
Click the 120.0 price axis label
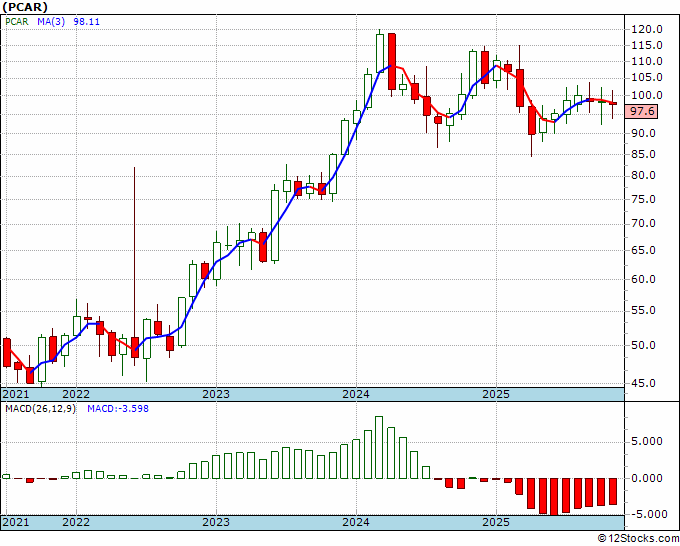pos(647,29)
